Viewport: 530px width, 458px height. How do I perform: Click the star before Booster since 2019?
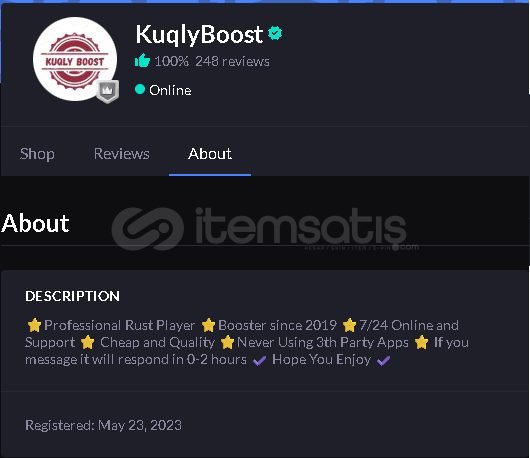click(208, 325)
